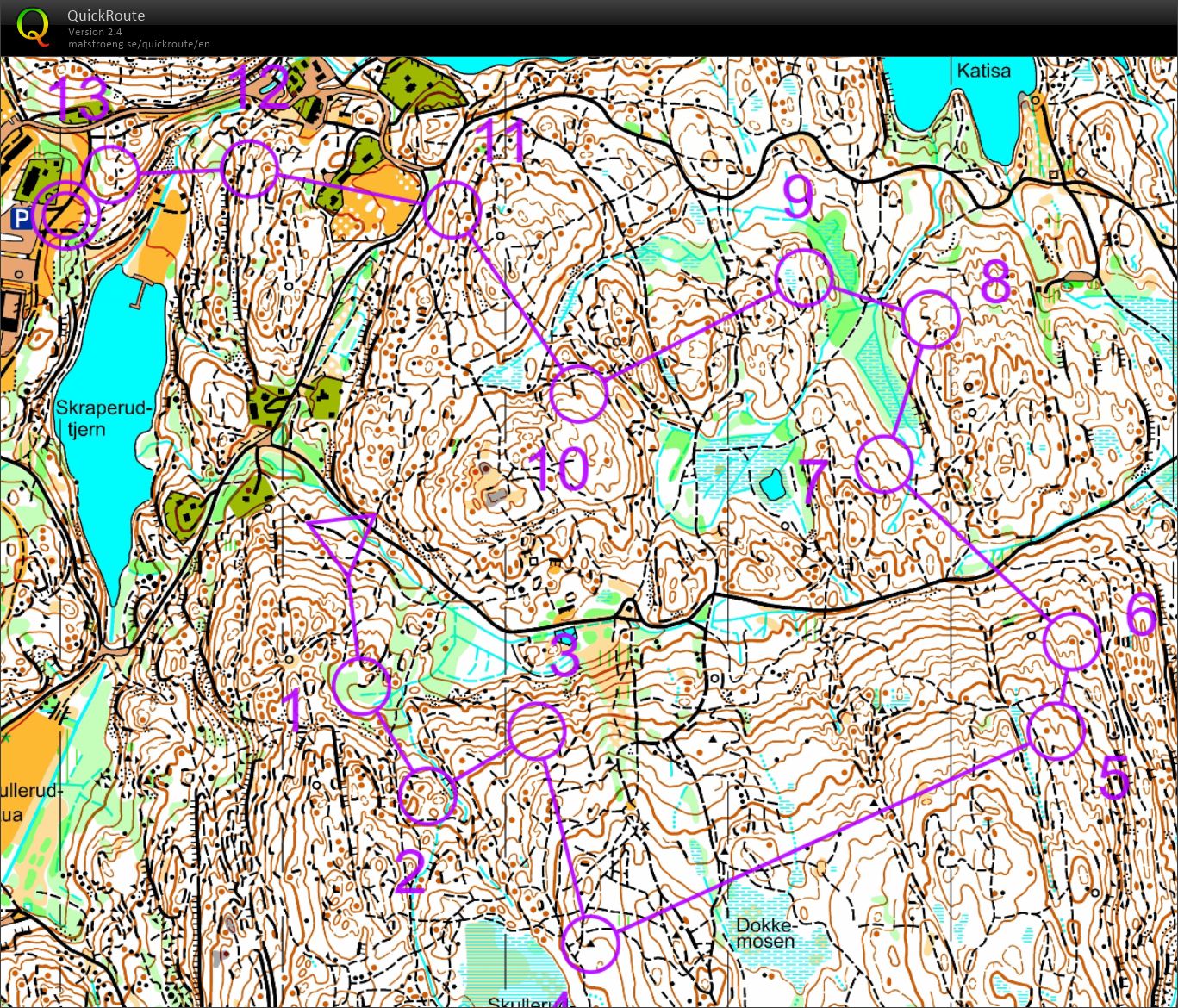
Task: Select control circle 12 on the course
Action: point(250,170)
